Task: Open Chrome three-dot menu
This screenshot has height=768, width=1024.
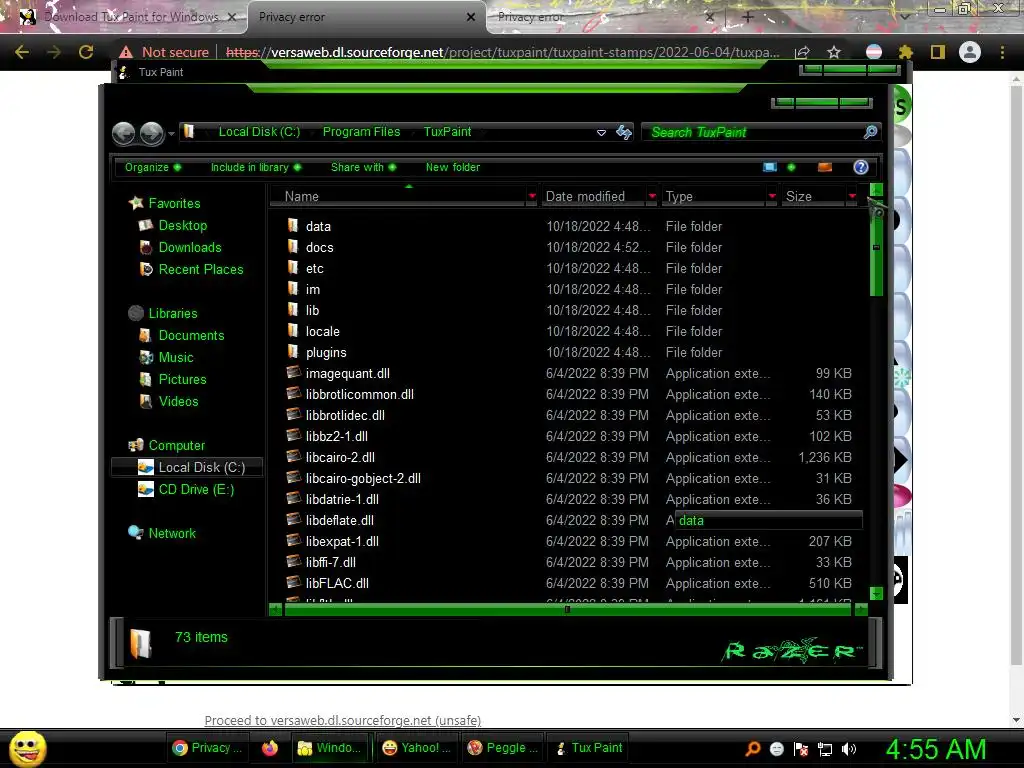Action: (x=1002, y=52)
